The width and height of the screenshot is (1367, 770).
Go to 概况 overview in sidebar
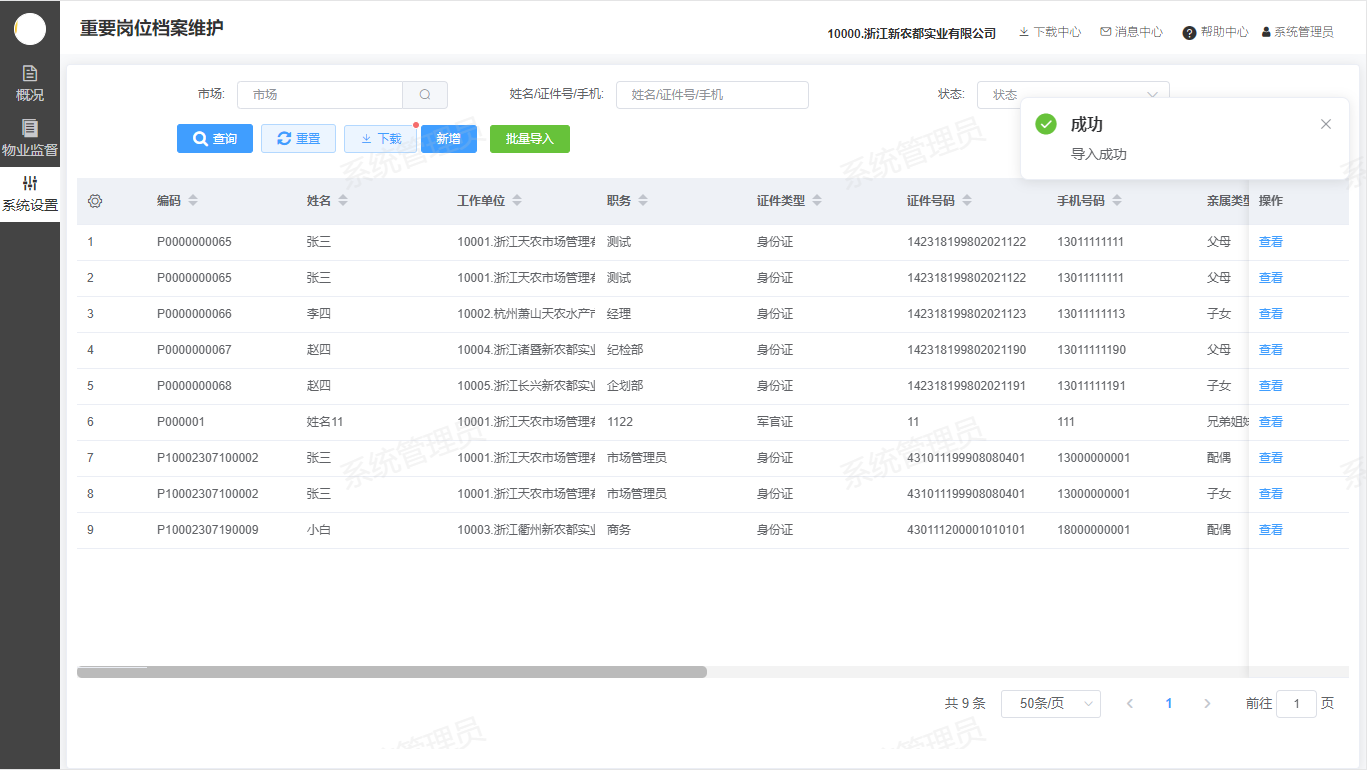coord(30,84)
